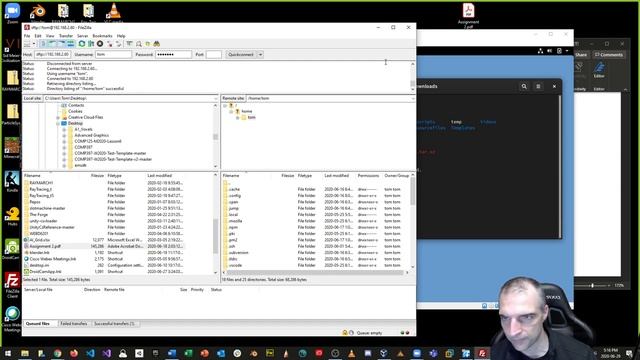Open the Windows Start menu
Image resolution: width=640 pixels, height=360 pixels.
tap(8, 353)
